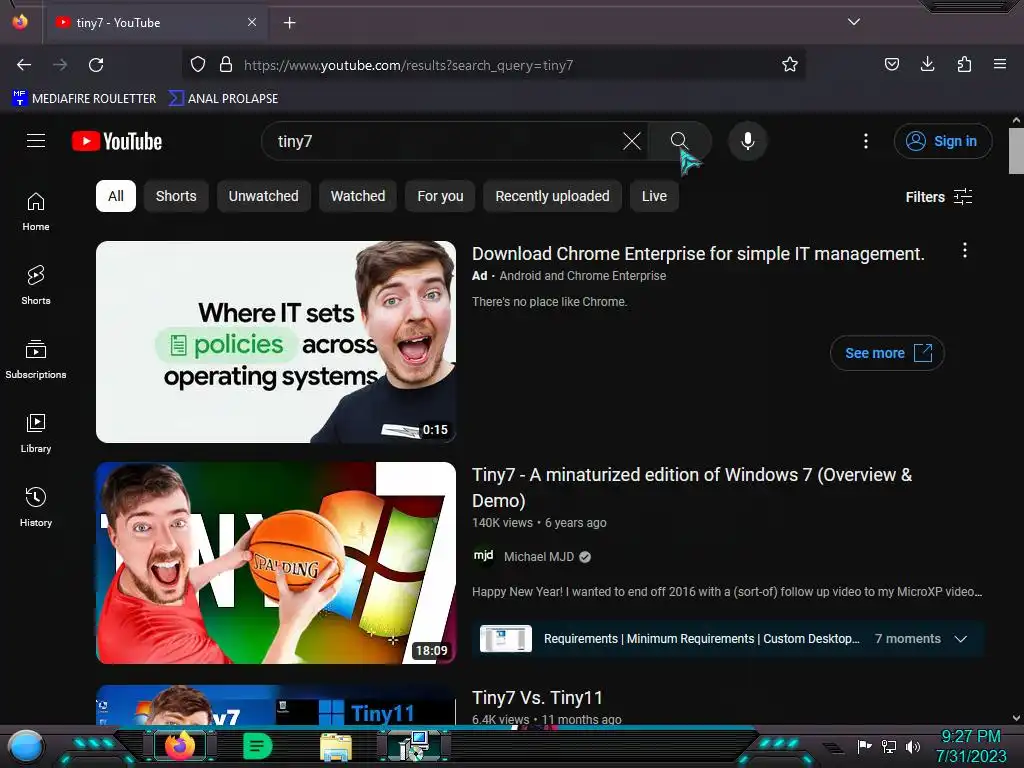Open the Tiny7 Vs. Tiny11 video title
Image resolution: width=1024 pixels, height=768 pixels.
[x=537, y=697]
